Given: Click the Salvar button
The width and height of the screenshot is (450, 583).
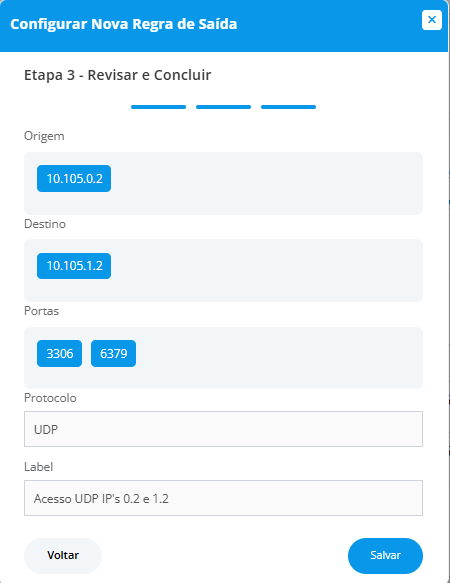Looking at the screenshot, I should 385,555.
